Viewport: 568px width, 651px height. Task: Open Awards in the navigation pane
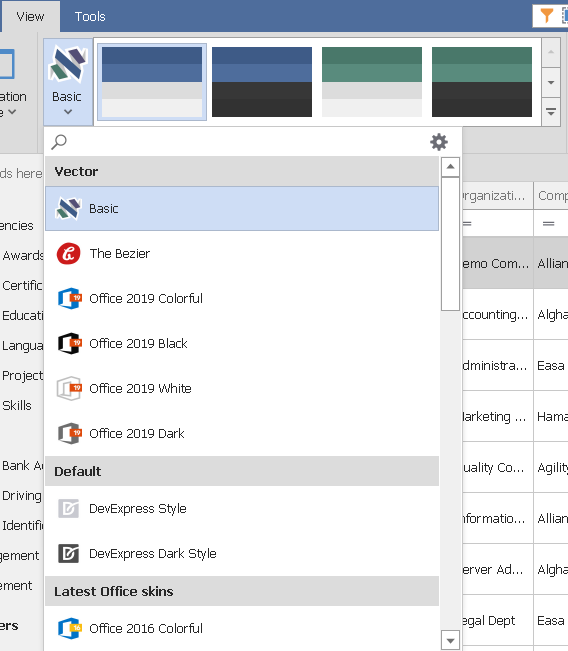click(22, 255)
